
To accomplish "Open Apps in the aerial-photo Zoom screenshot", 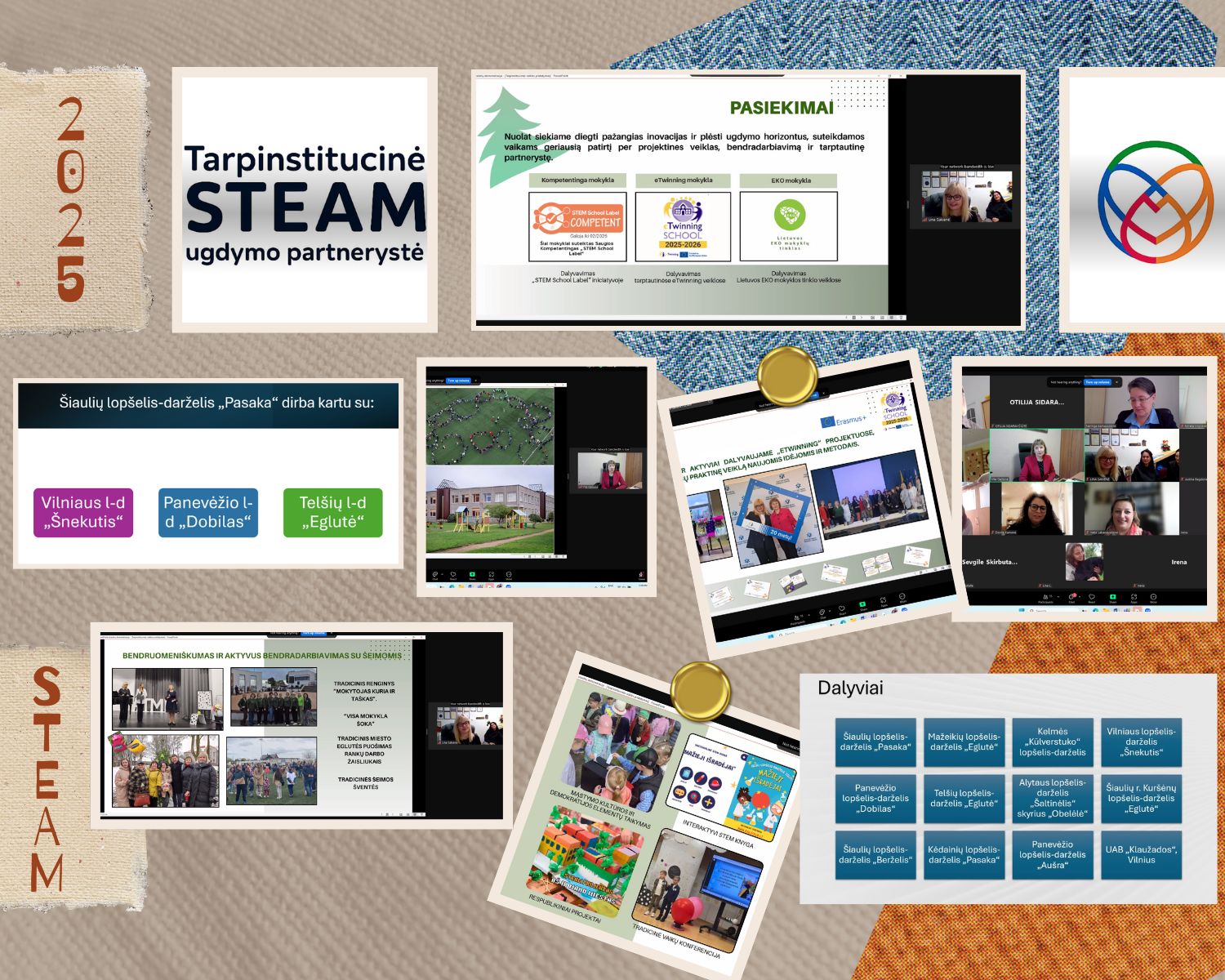I will coord(491,576).
